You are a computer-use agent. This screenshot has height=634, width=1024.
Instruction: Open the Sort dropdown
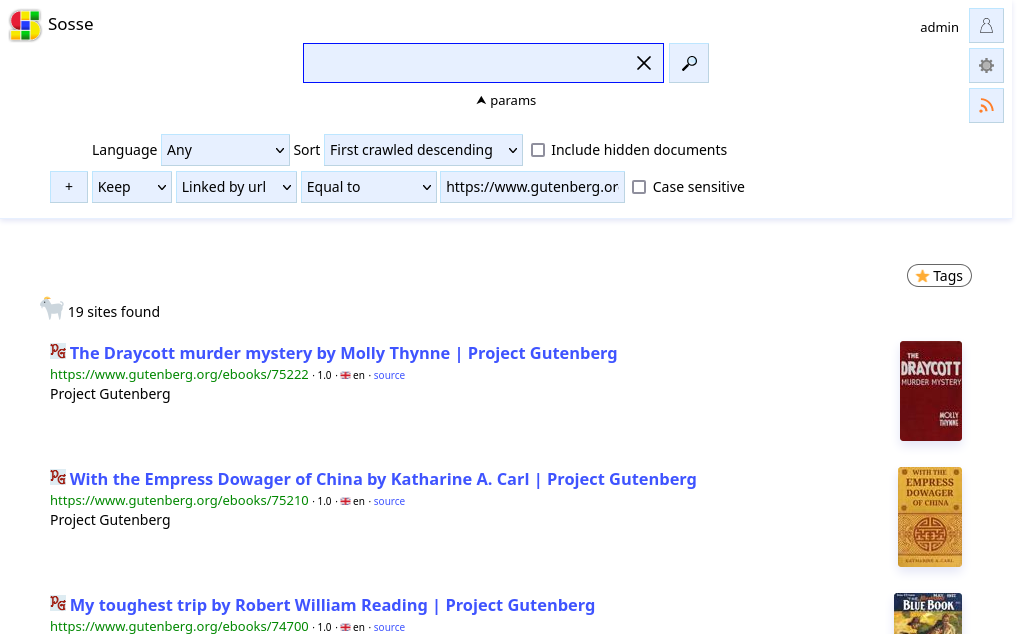423,150
